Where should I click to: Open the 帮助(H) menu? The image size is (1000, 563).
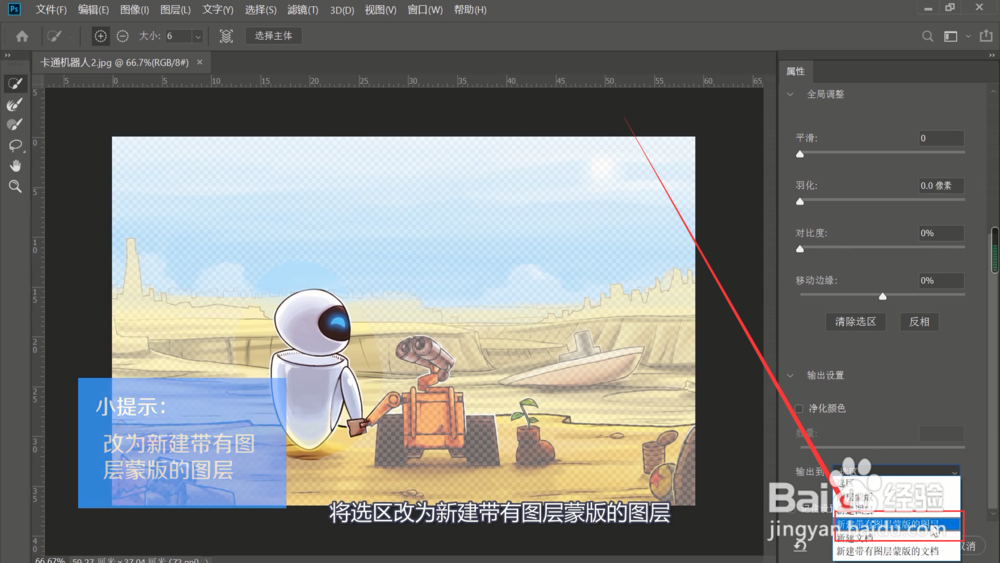coord(470,10)
